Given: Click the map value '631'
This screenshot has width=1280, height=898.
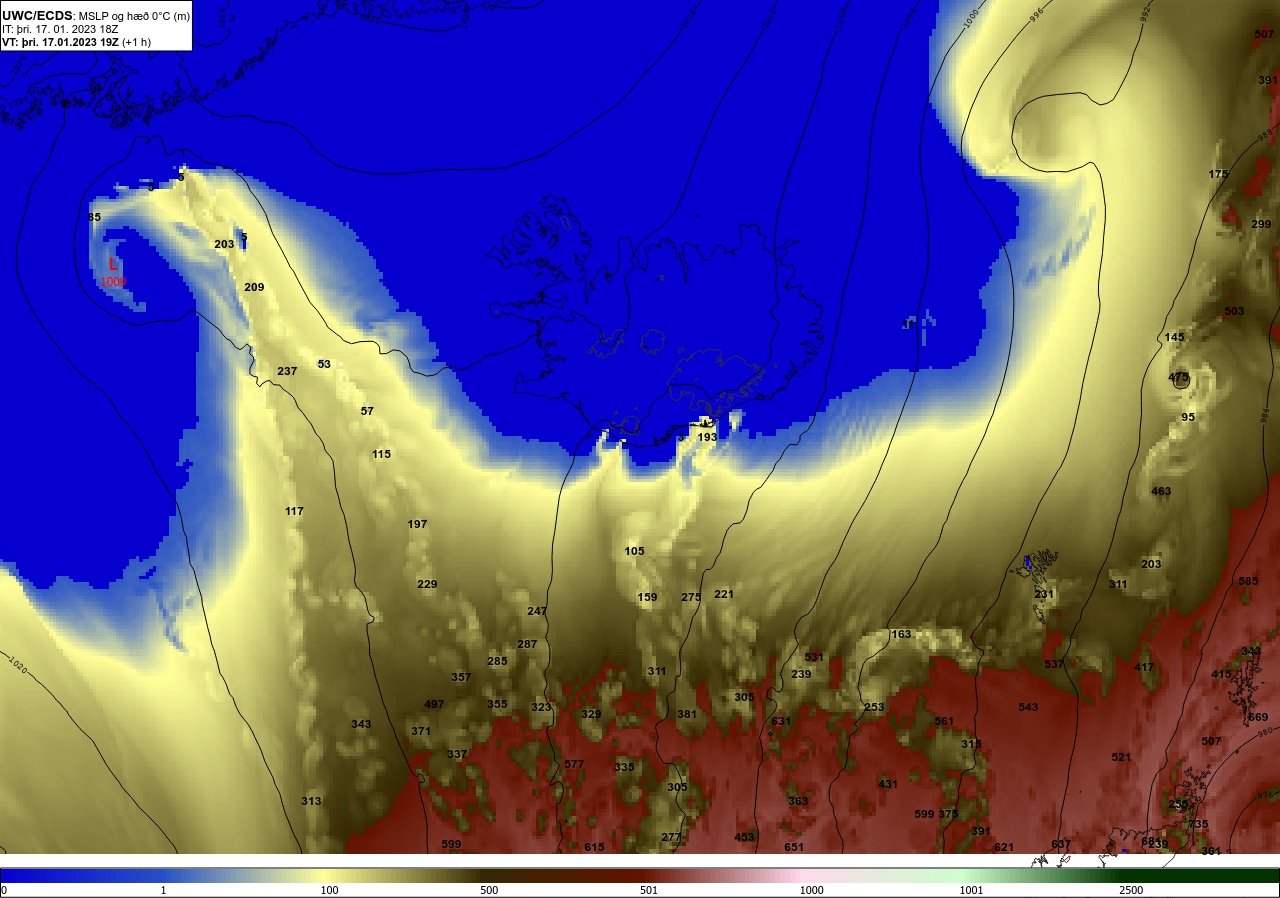Looking at the screenshot, I should pyautogui.click(x=781, y=721).
